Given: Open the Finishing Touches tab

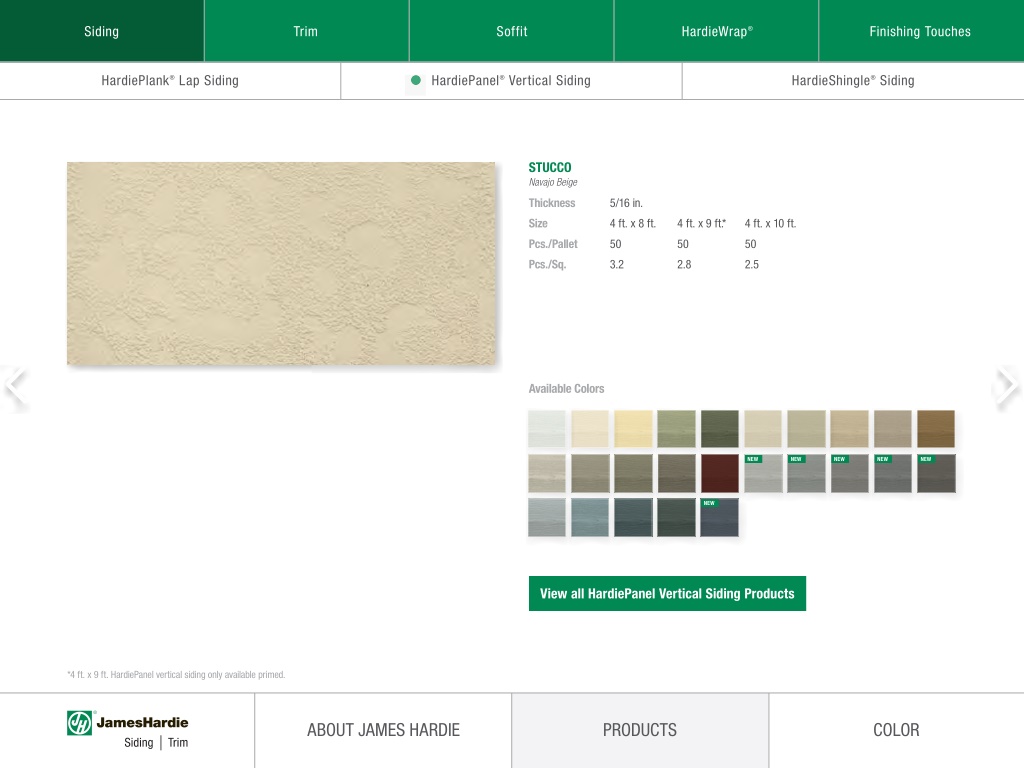Looking at the screenshot, I should (x=921, y=31).
